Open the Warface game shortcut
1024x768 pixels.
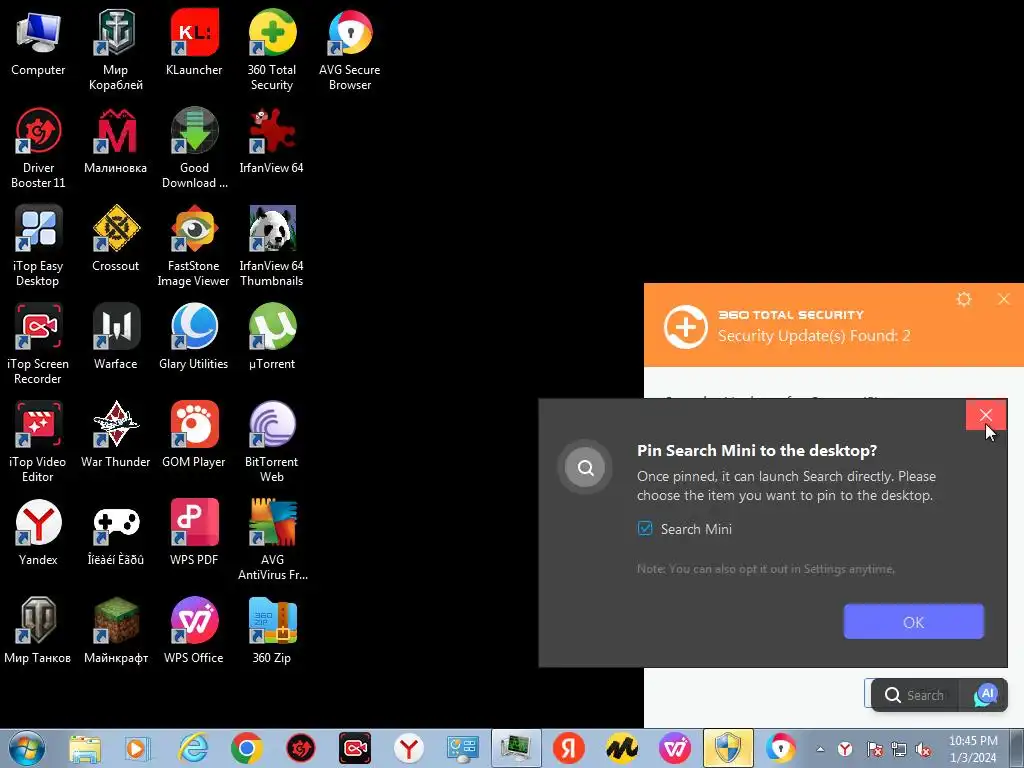pyautogui.click(x=116, y=337)
